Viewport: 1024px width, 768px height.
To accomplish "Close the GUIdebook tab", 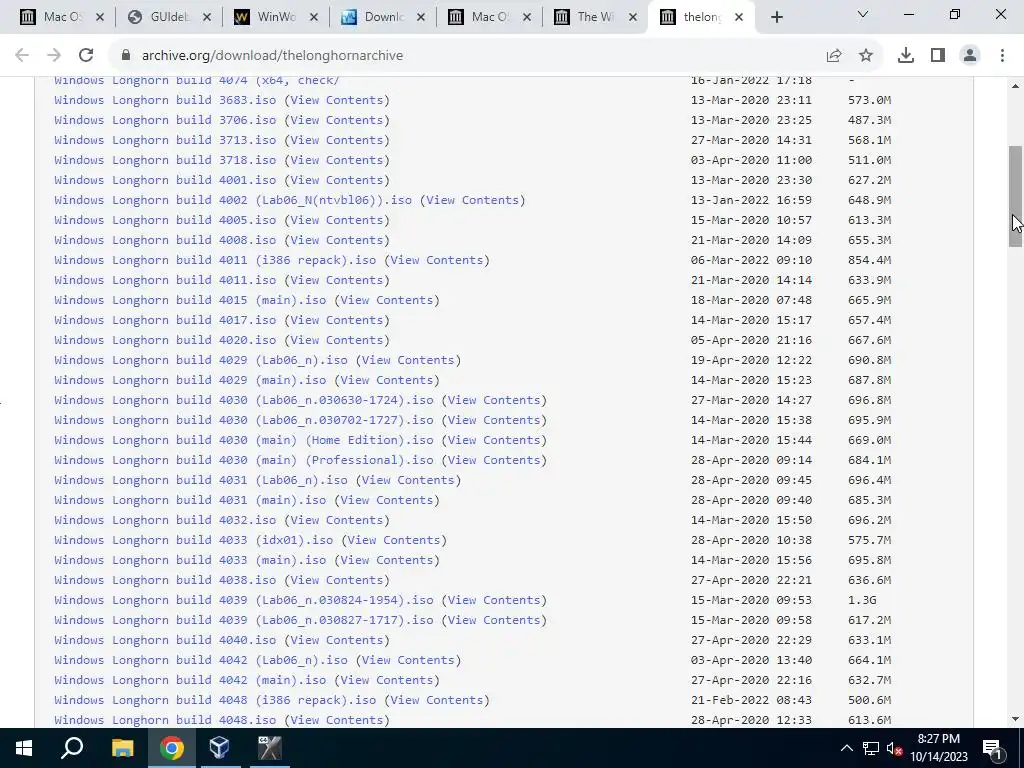I will coord(207,17).
